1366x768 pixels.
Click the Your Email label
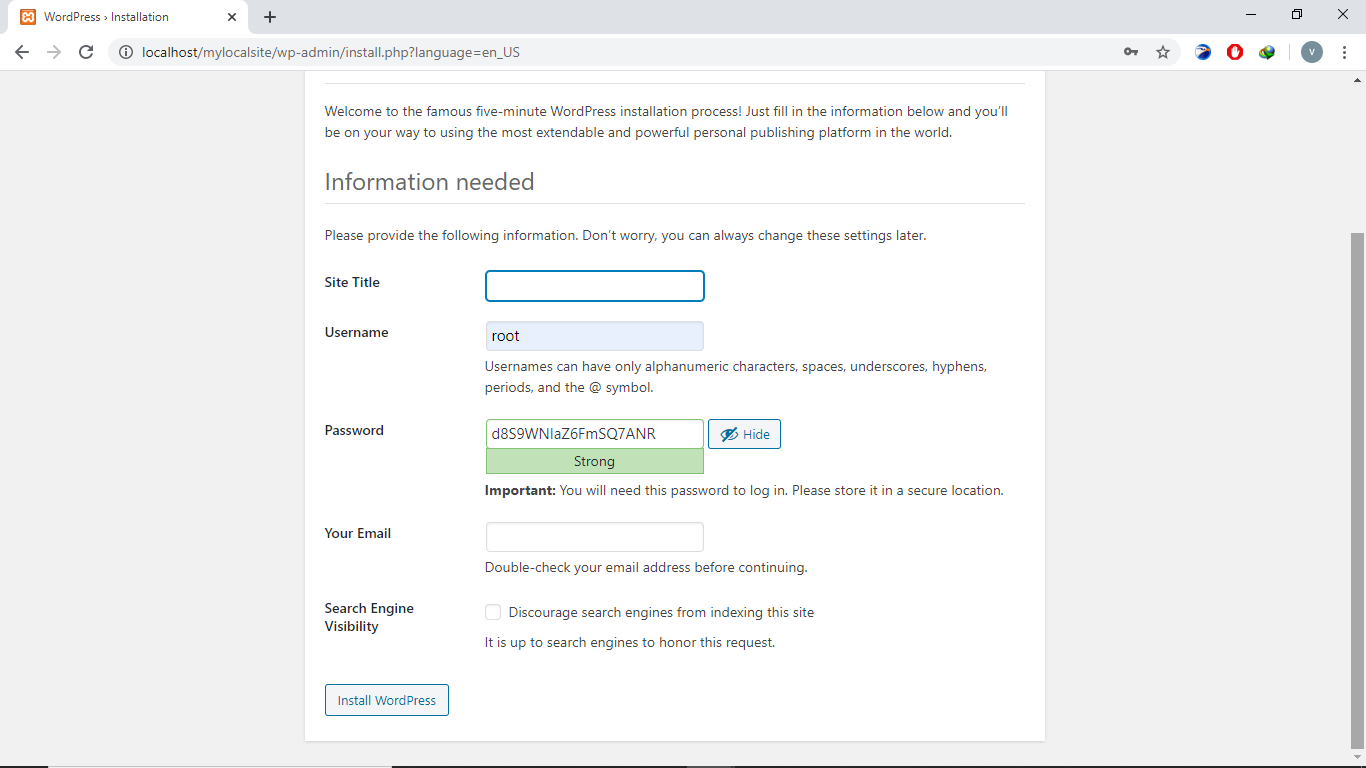pyautogui.click(x=358, y=533)
